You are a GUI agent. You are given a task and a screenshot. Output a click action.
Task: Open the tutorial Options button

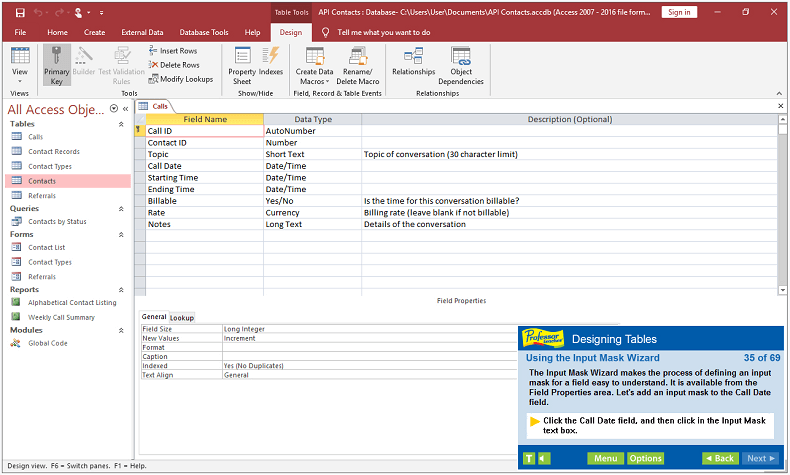point(645,458)
